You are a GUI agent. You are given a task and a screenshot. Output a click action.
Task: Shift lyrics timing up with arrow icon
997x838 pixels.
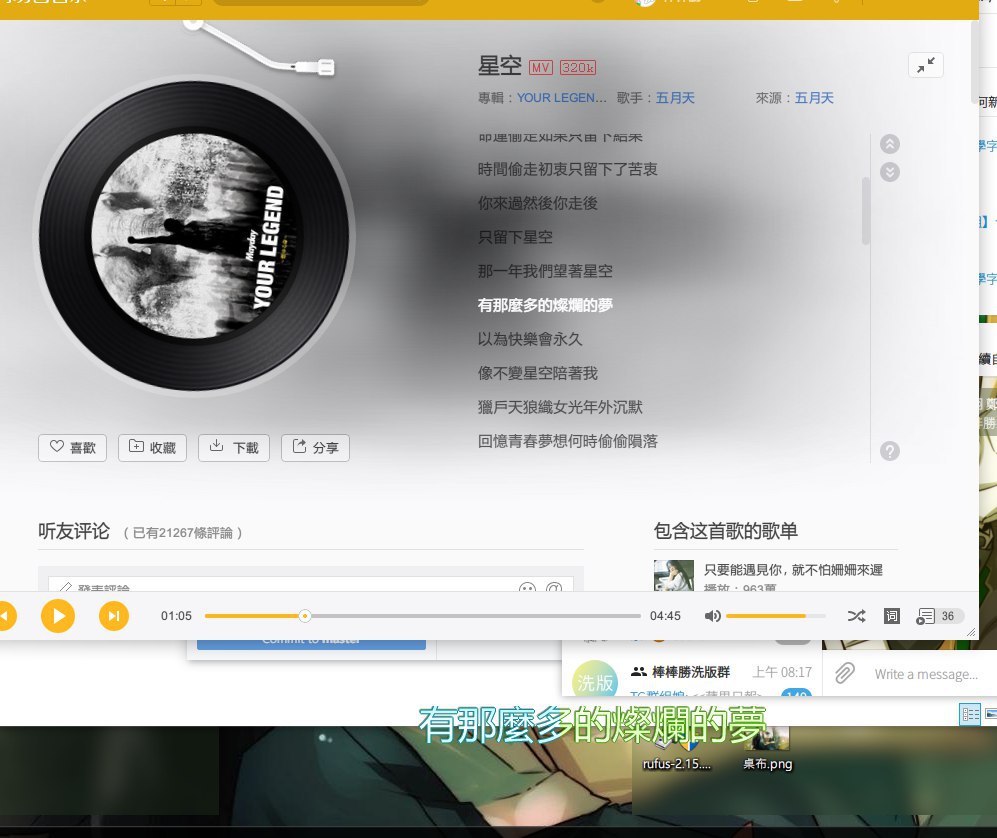tap(890, 144)
